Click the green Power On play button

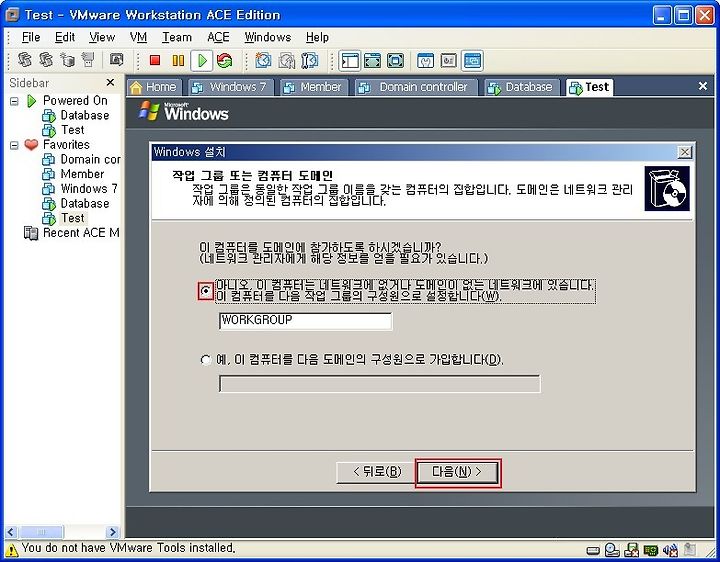pyautogui.click(x=202, y=60)
